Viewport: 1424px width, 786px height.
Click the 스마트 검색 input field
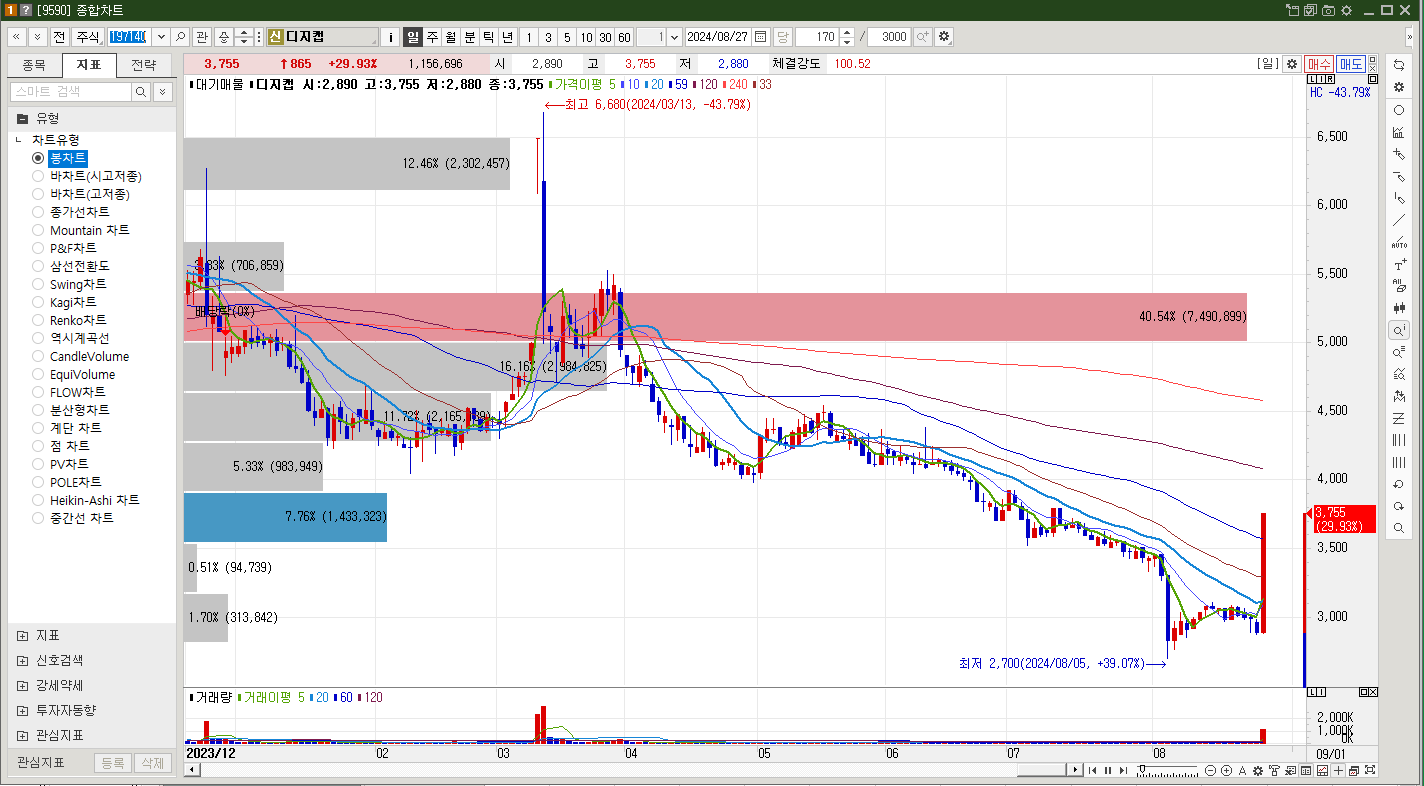(71, 91)
